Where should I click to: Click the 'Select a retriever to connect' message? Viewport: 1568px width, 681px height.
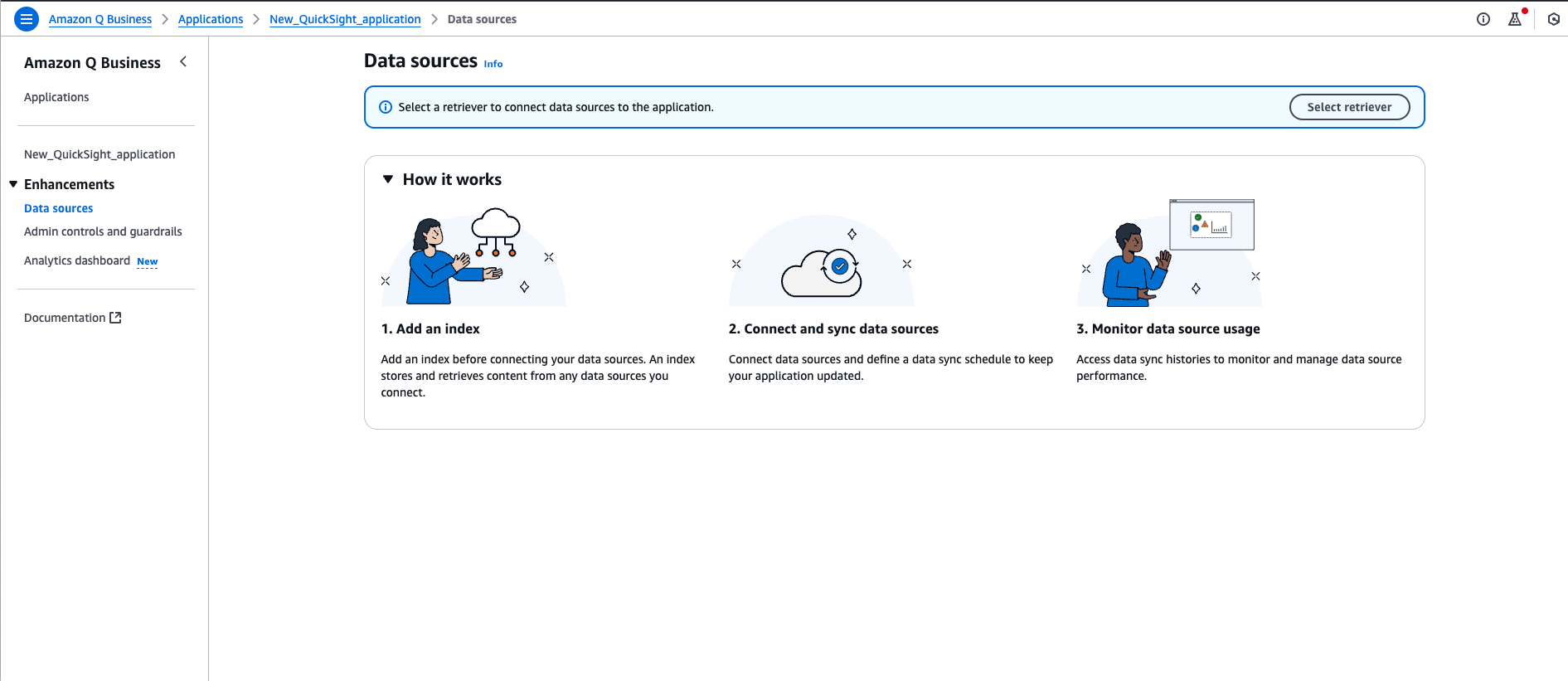point(556,107)
